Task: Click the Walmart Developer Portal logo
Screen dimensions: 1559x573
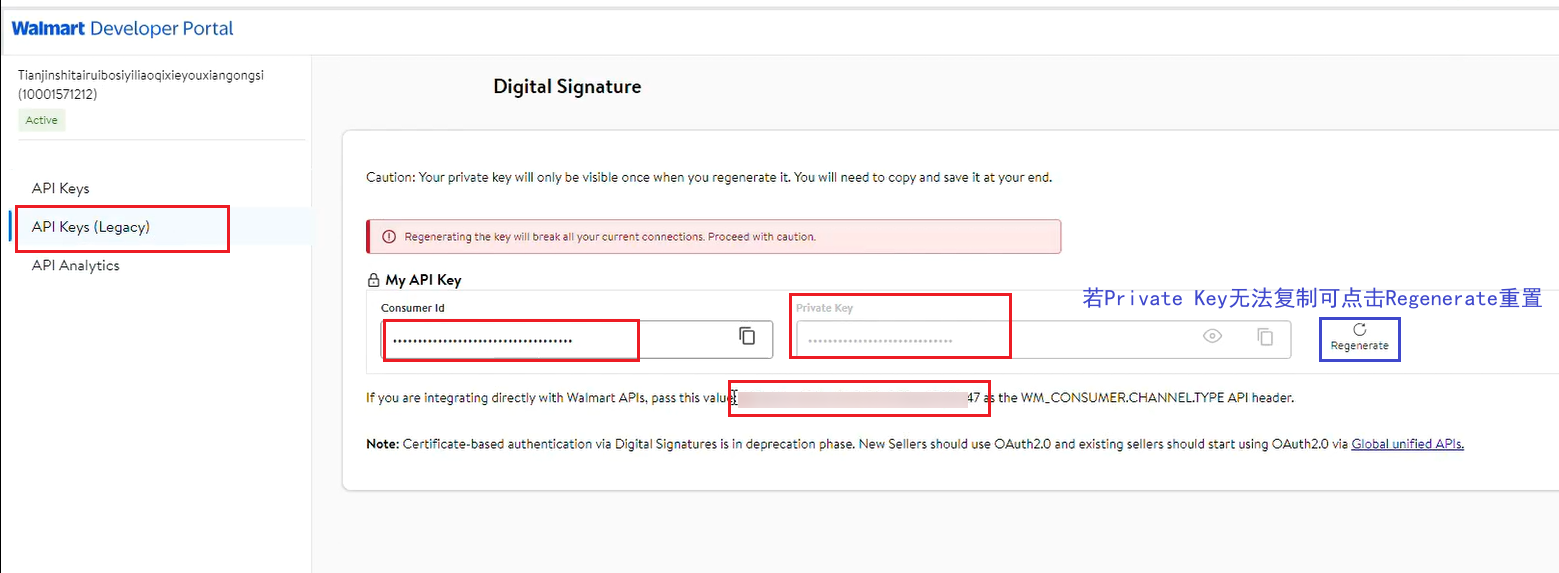Action: tap(123, 29)
